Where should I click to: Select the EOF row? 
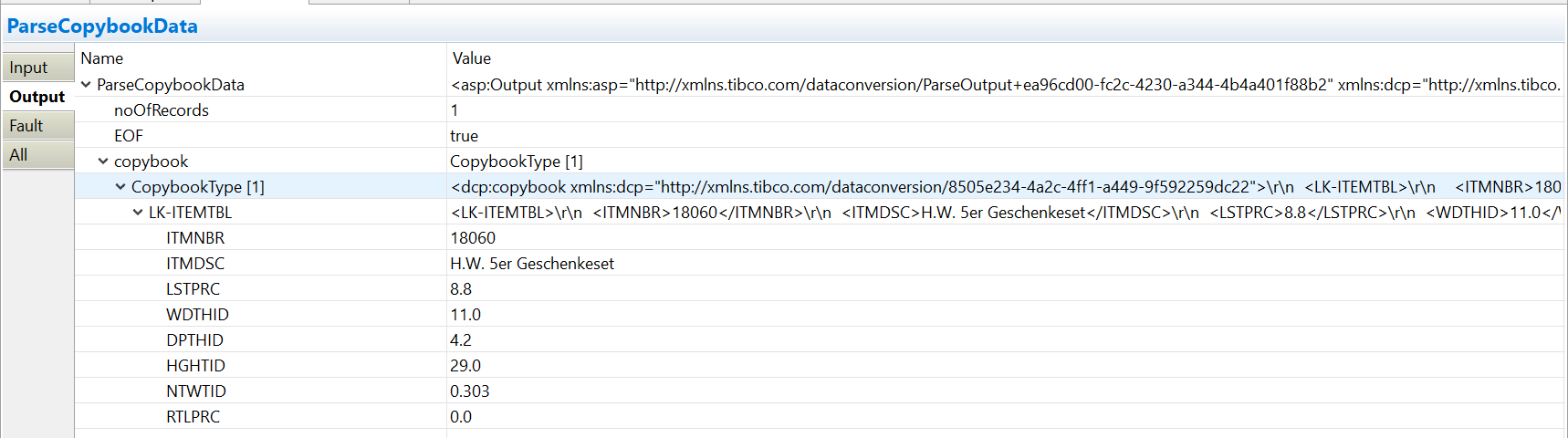pos(820,136)
